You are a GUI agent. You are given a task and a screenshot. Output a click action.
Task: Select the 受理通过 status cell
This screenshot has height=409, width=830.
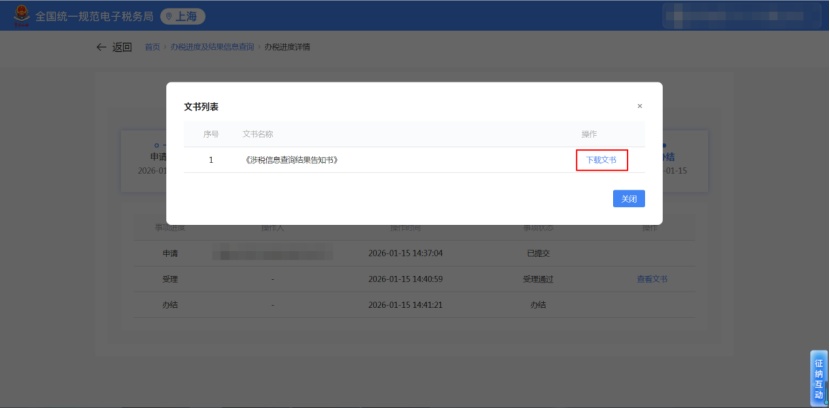[x=538, y=279]
